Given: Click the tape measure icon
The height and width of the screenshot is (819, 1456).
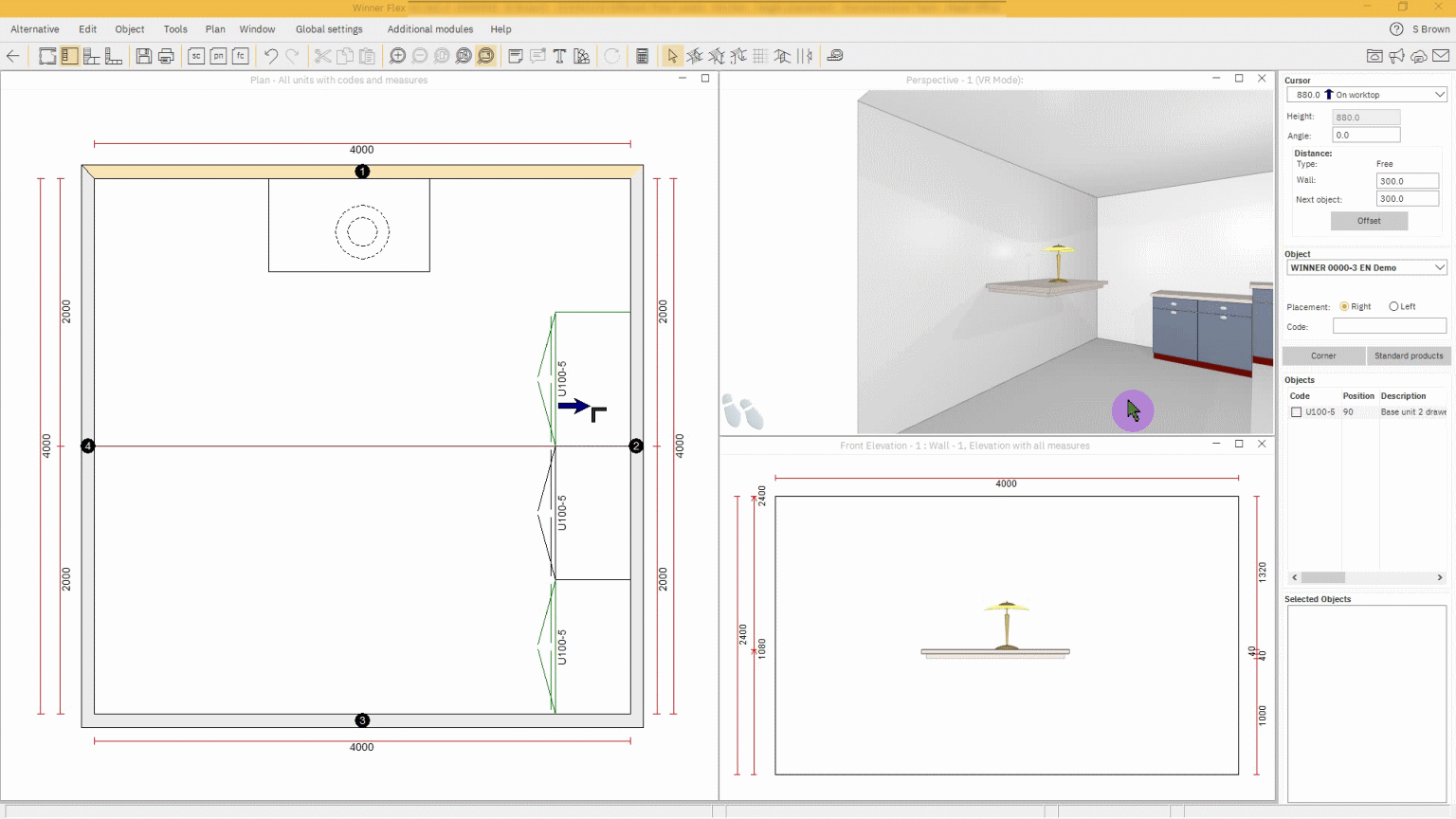Looking at the screenshot, I should (835, 56).
